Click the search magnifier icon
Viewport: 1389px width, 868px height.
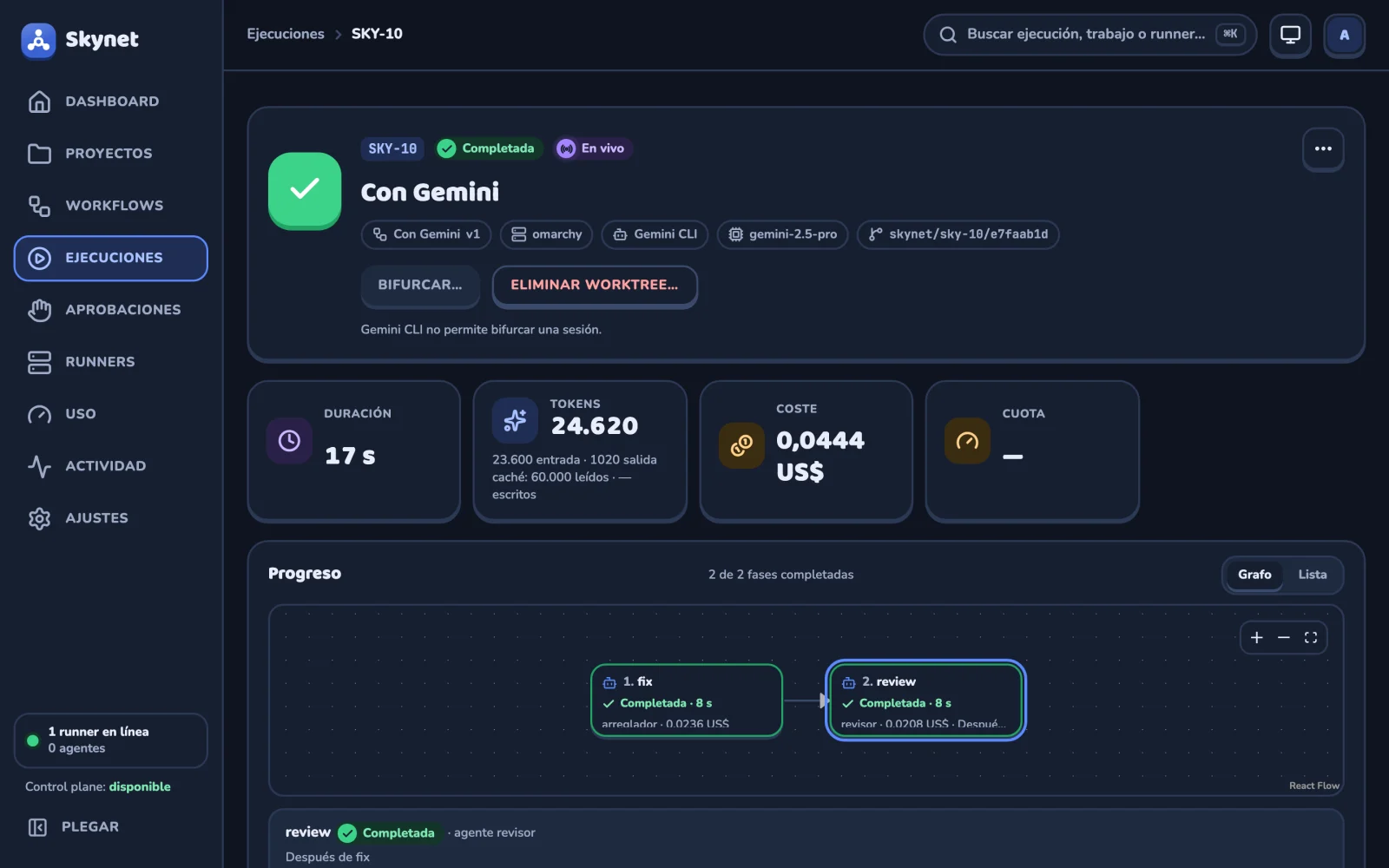coord(948,35)
